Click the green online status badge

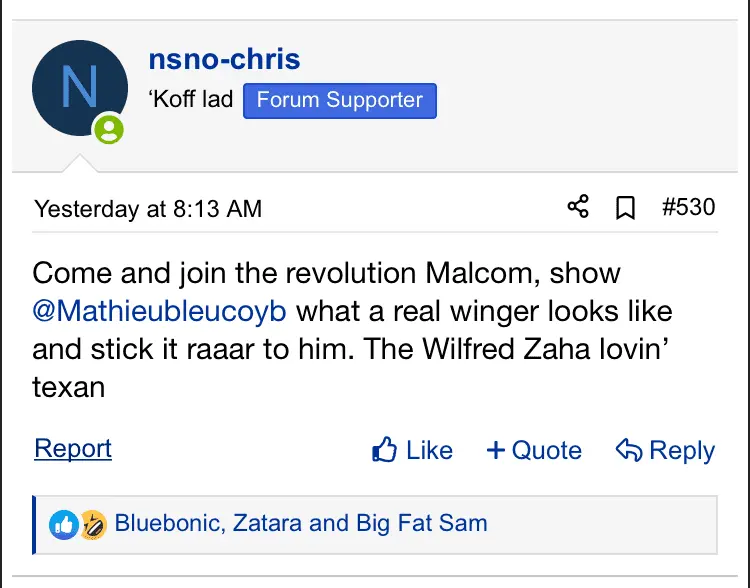[109, 129]
